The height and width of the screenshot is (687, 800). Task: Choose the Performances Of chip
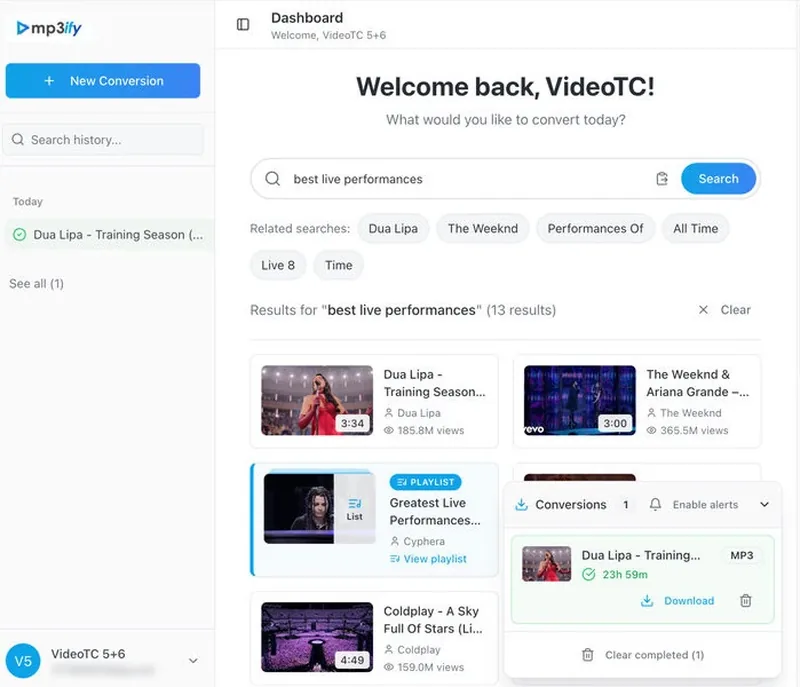tap(595, 228)
